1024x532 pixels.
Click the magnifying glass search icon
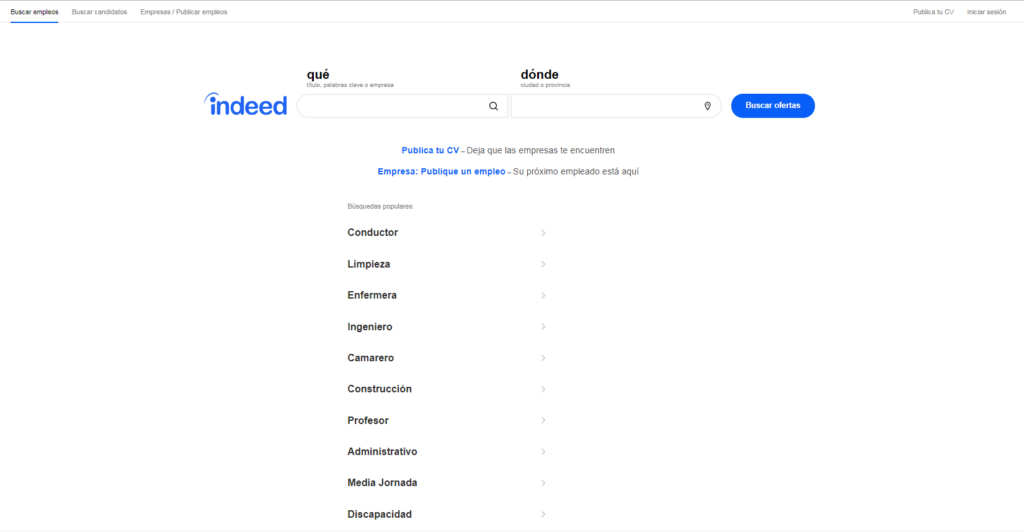click(494, 106)
